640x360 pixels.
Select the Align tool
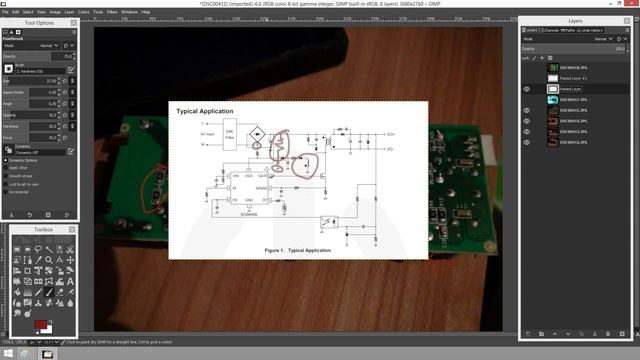click(17, 271)
